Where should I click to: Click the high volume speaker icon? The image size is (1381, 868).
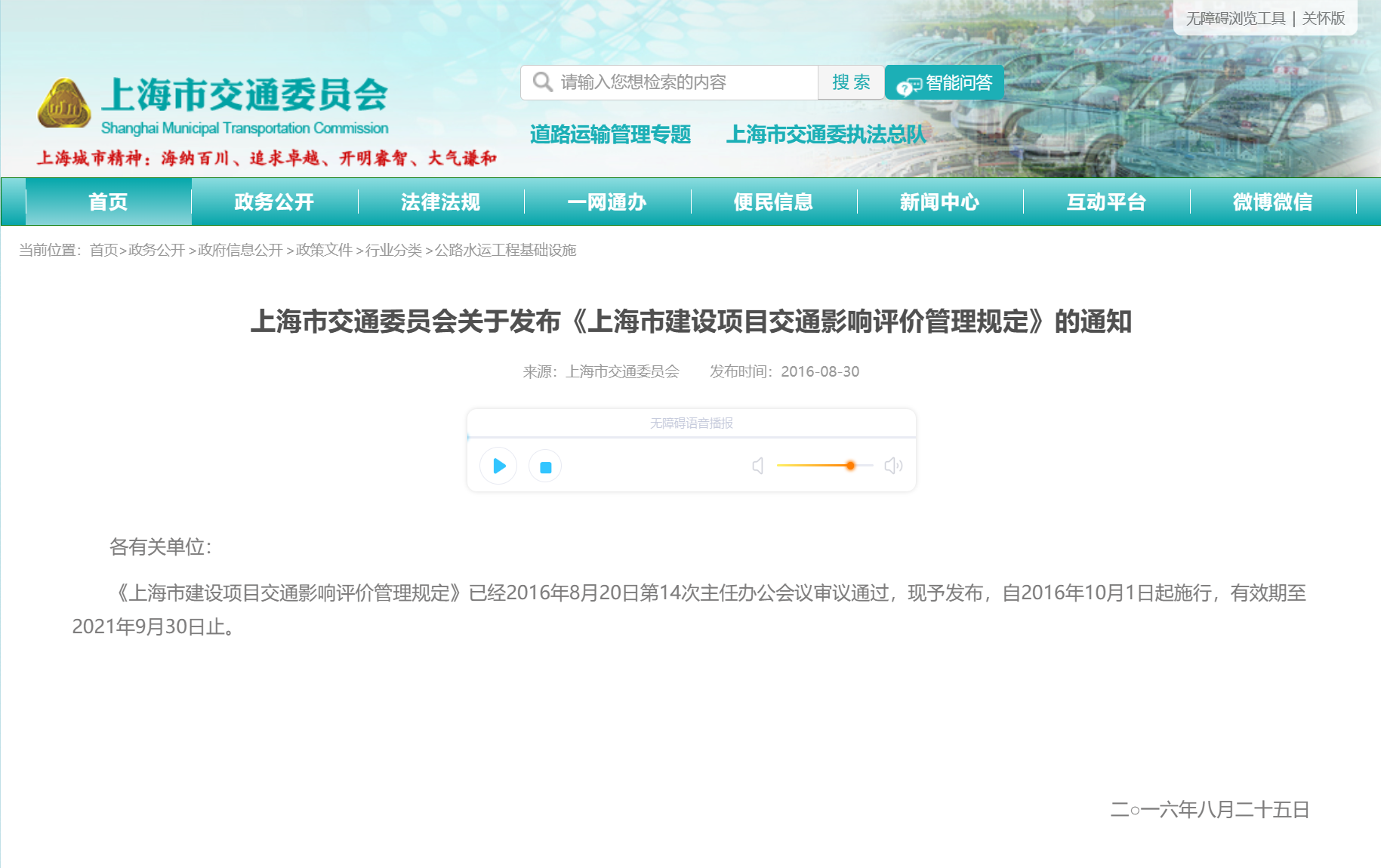click(893, 466)
